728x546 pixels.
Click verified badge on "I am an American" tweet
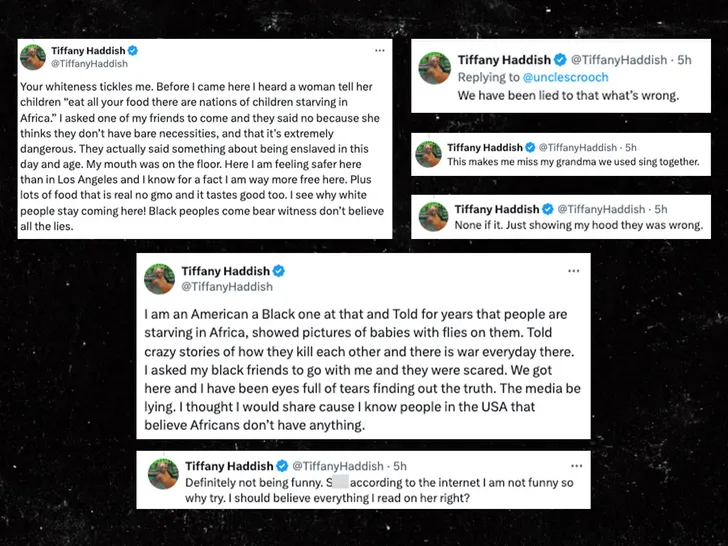pos(279,271)
